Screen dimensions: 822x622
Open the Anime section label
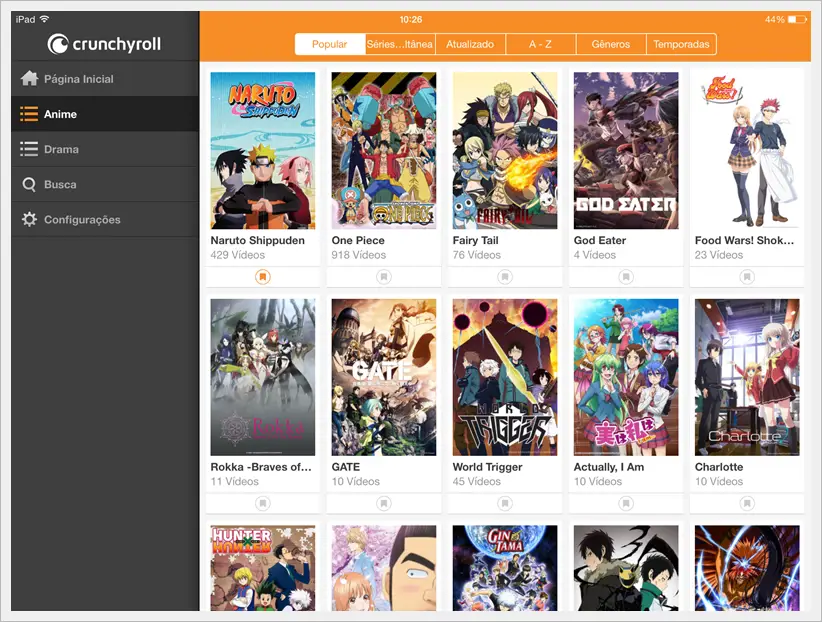(60, 114)
